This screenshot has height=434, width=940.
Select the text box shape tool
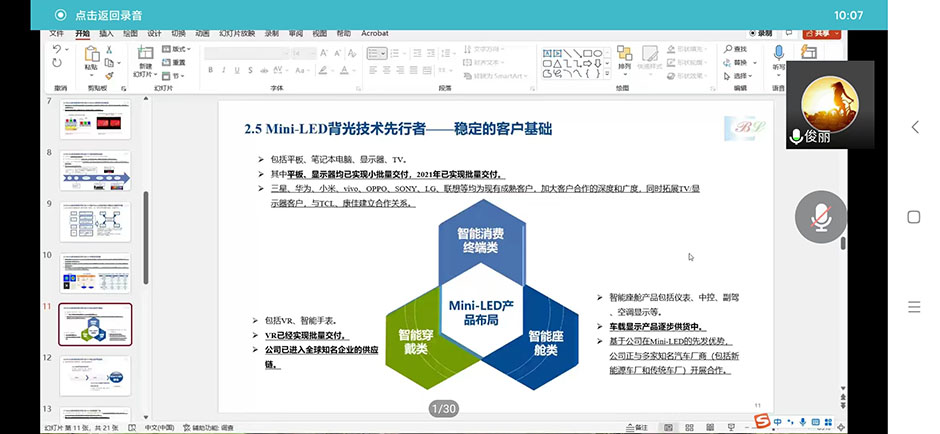tap(547, 53)
